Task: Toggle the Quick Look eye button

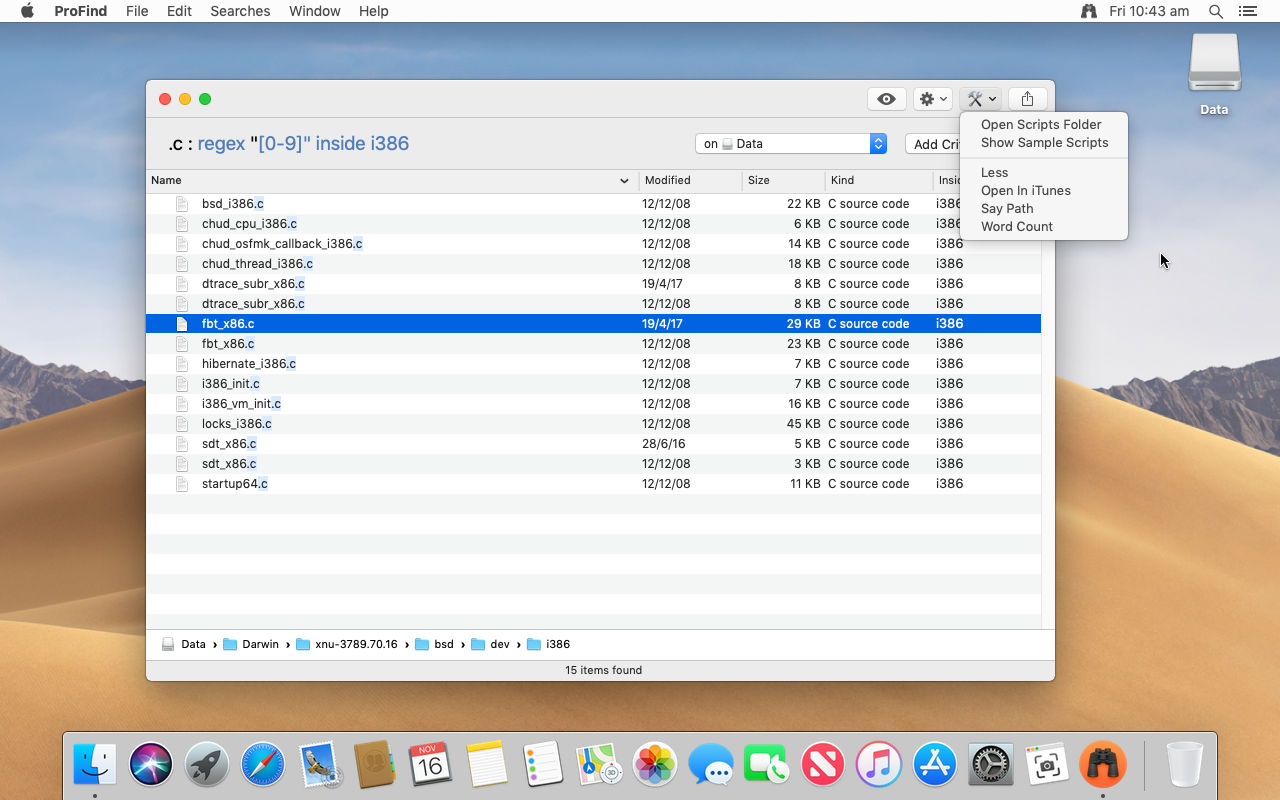Action: click(x=886, y=99)
